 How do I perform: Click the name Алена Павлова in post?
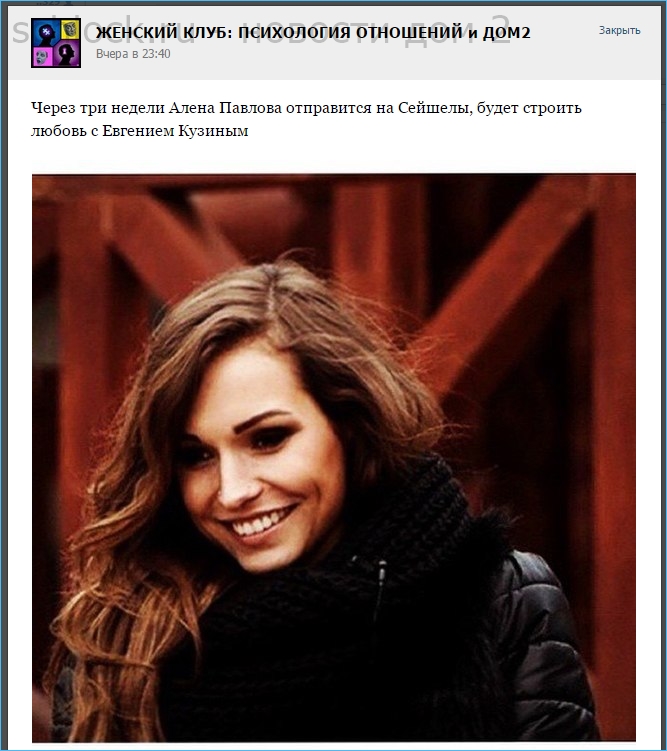pos(225,108)
